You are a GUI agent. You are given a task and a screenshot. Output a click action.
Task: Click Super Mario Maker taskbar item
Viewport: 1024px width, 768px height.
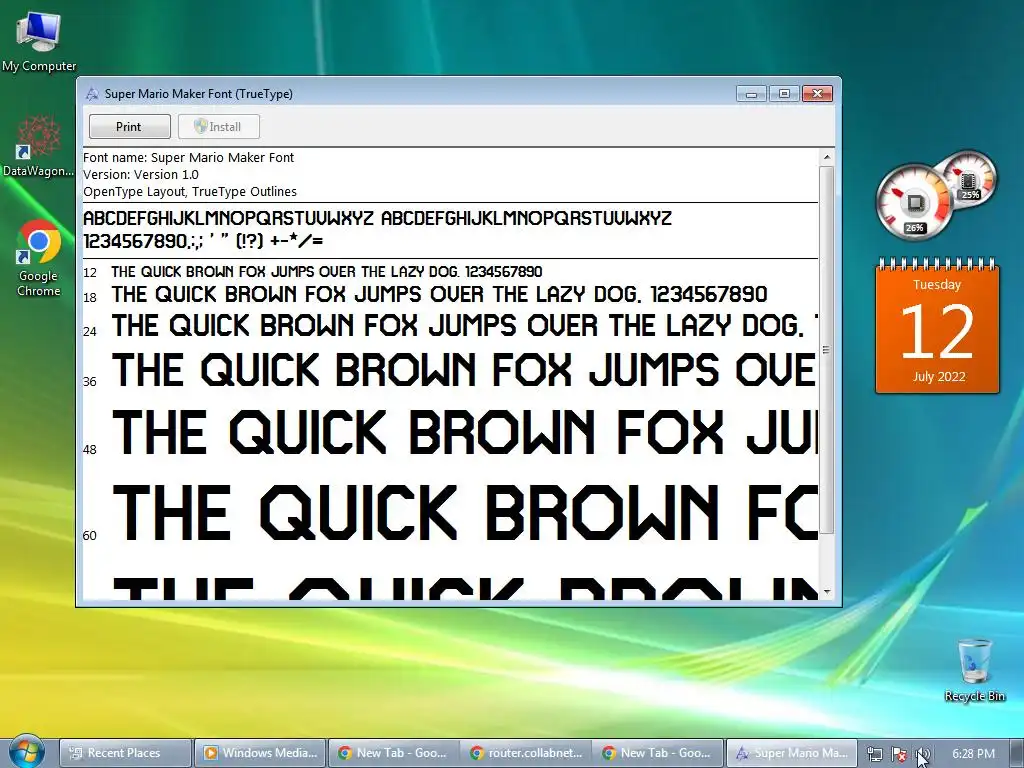point(792,753)
